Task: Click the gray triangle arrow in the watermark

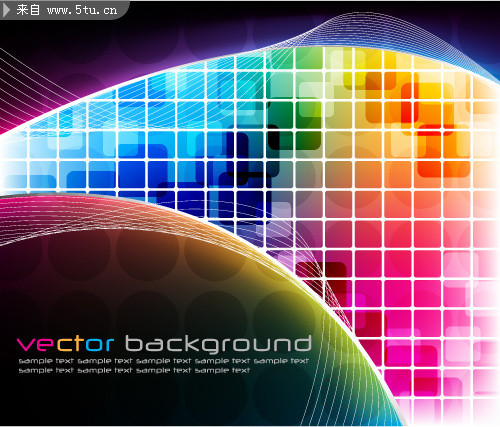Action: coord(6,10)
